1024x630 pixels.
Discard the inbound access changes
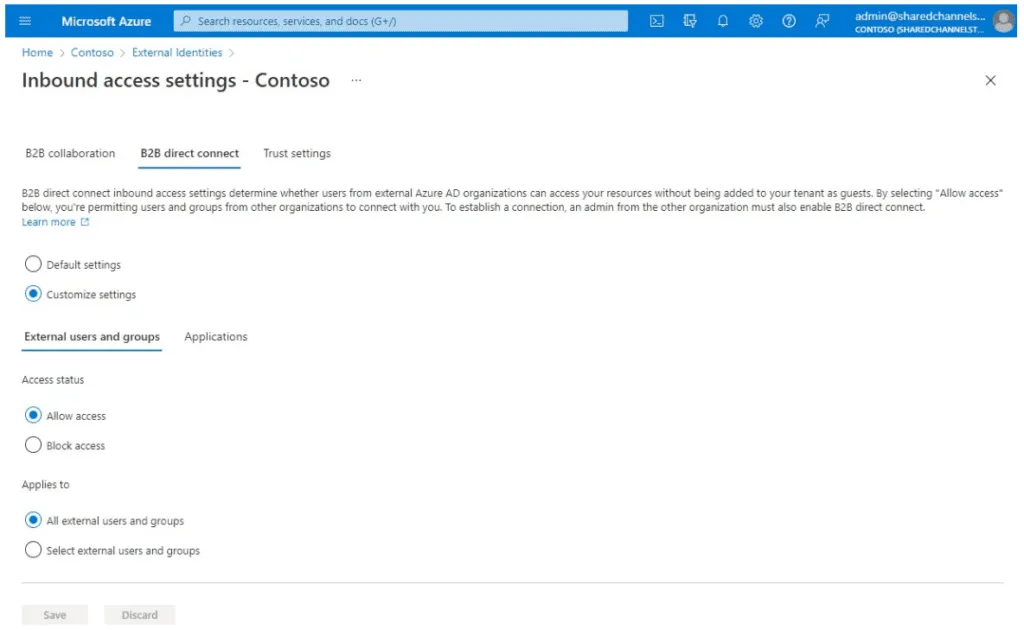(139, 614)
